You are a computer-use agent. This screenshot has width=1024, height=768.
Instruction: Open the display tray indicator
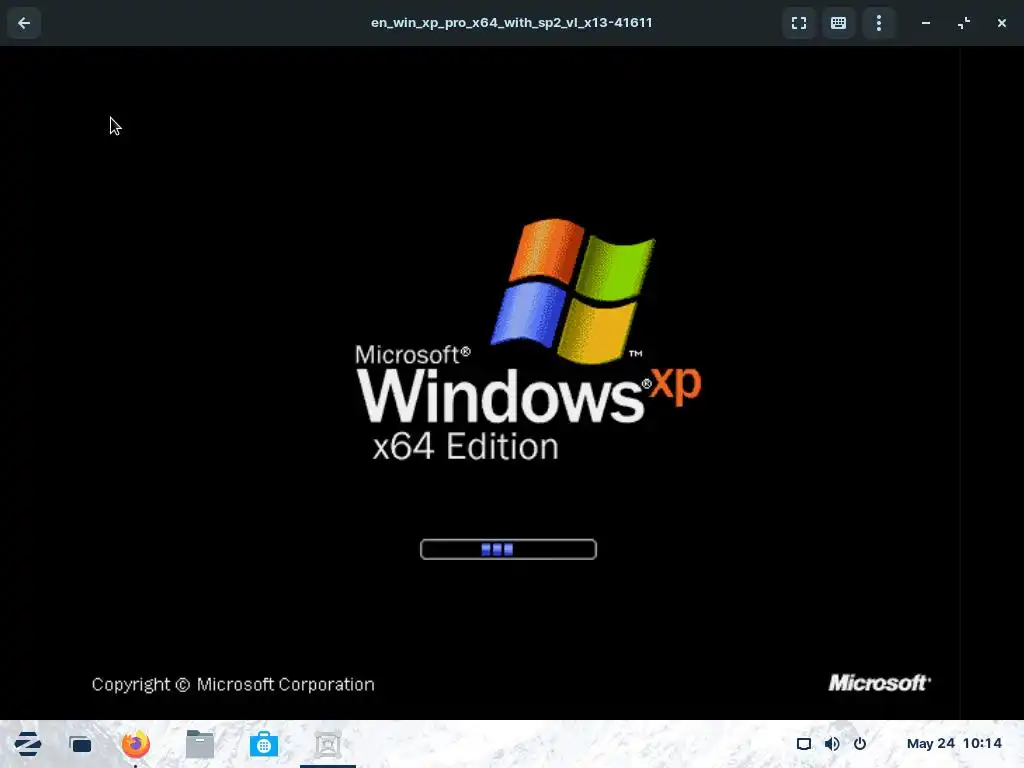point(804,744)
